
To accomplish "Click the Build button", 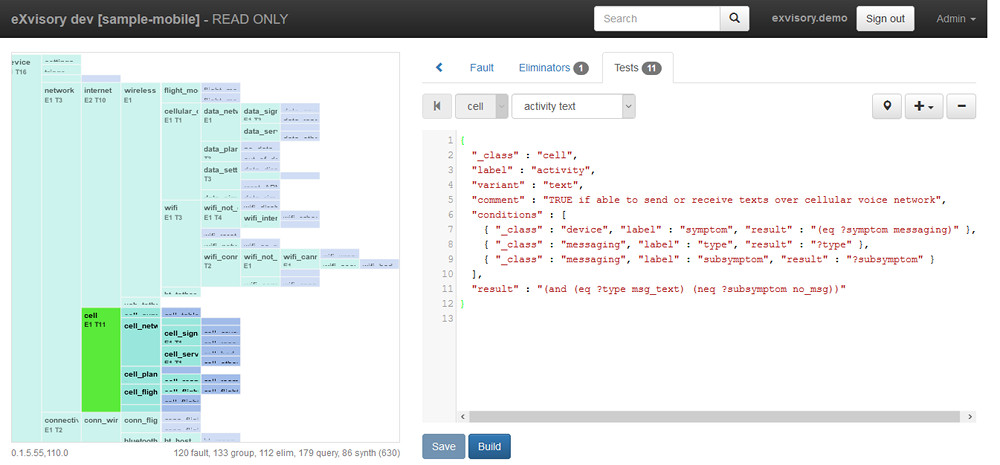I will (x=489, y=447).
